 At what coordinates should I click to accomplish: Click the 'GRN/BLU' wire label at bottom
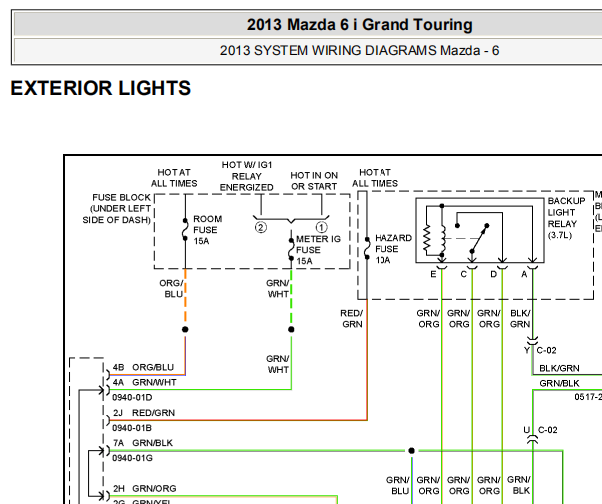398,486
